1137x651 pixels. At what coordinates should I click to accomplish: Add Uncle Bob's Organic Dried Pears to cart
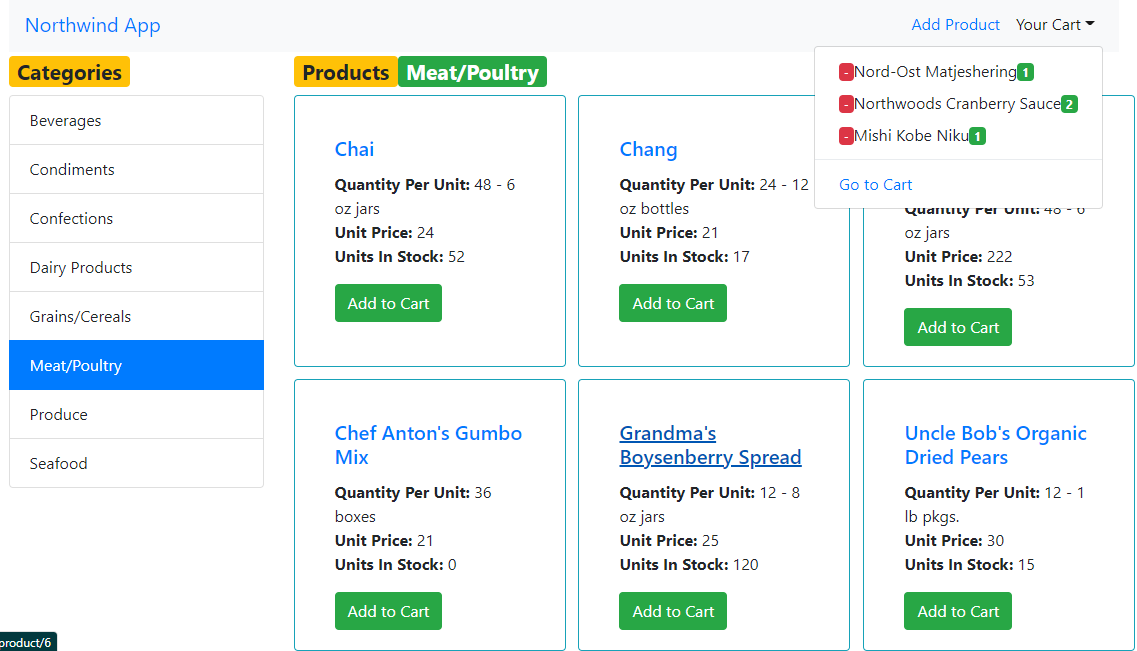click(958, 611)
